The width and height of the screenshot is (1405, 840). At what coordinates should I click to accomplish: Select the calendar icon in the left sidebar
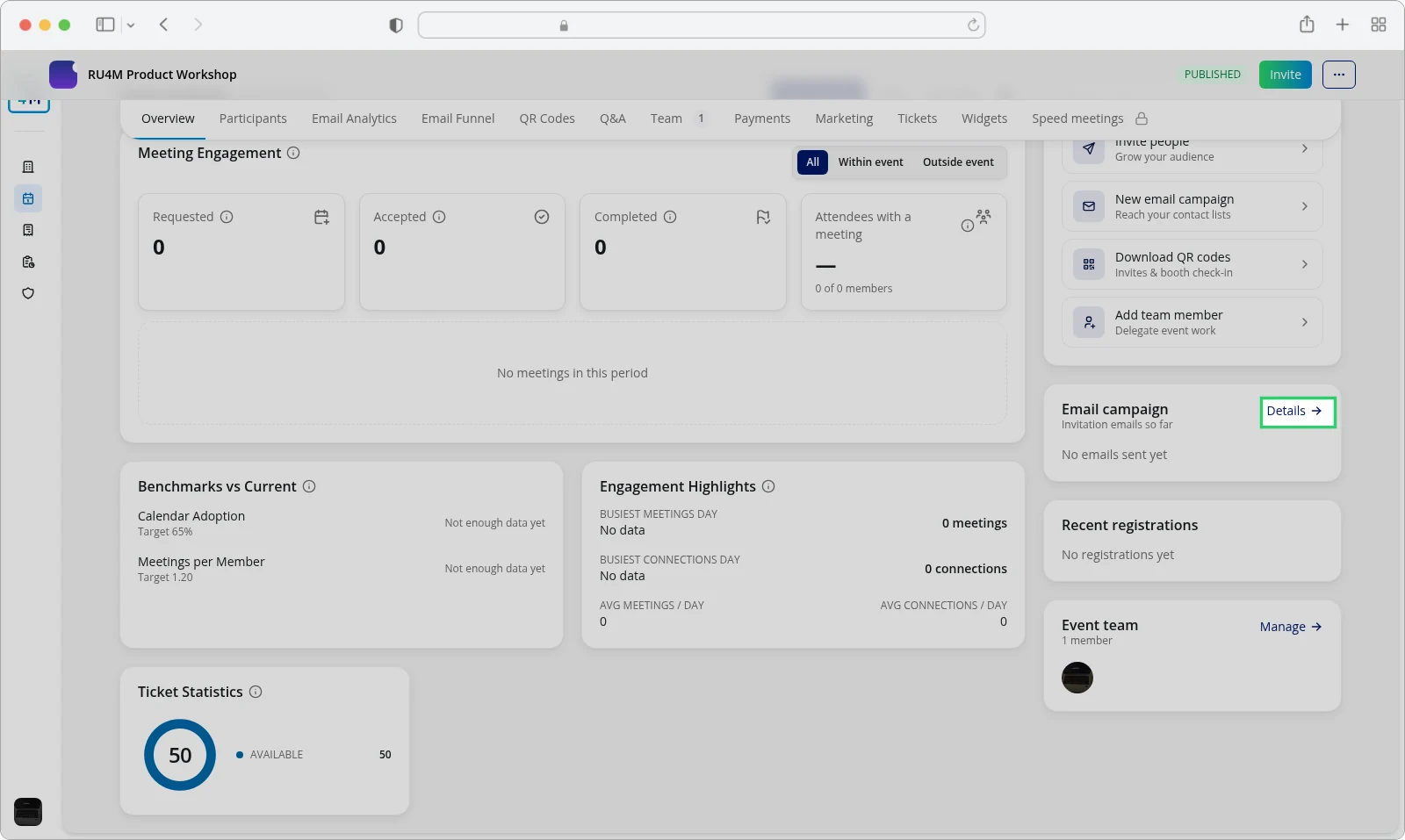coord(28,198)
